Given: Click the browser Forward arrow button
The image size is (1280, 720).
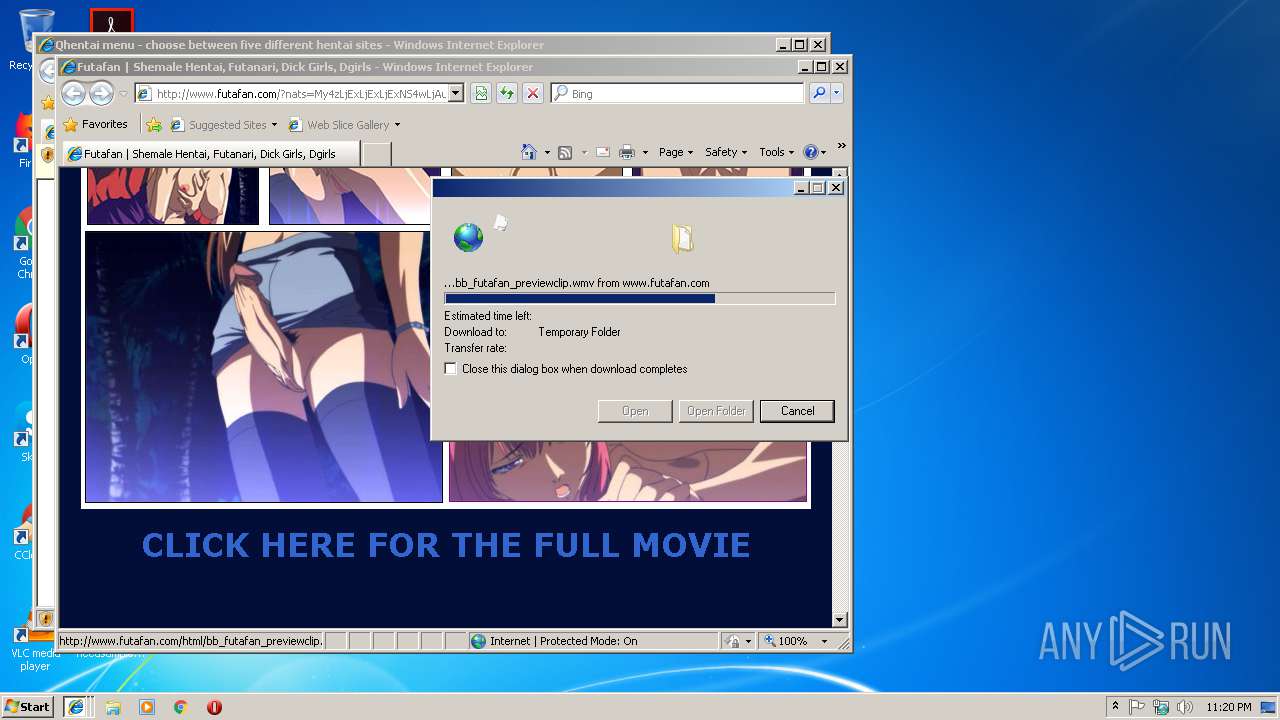Looking at the screenshot, I should [x=101, y=94].
